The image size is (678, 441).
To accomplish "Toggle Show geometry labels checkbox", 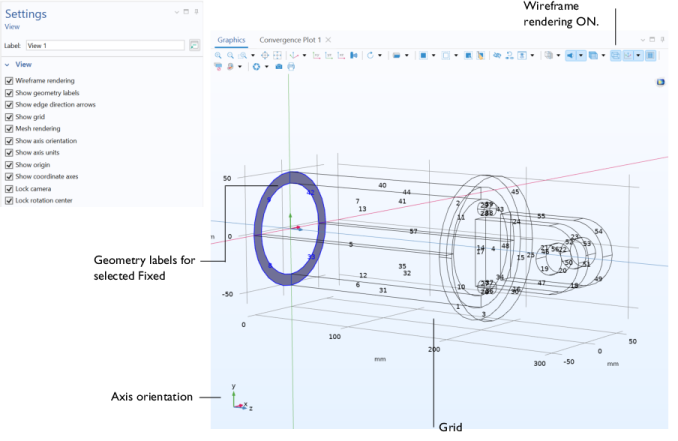I will tap(9, 93).
